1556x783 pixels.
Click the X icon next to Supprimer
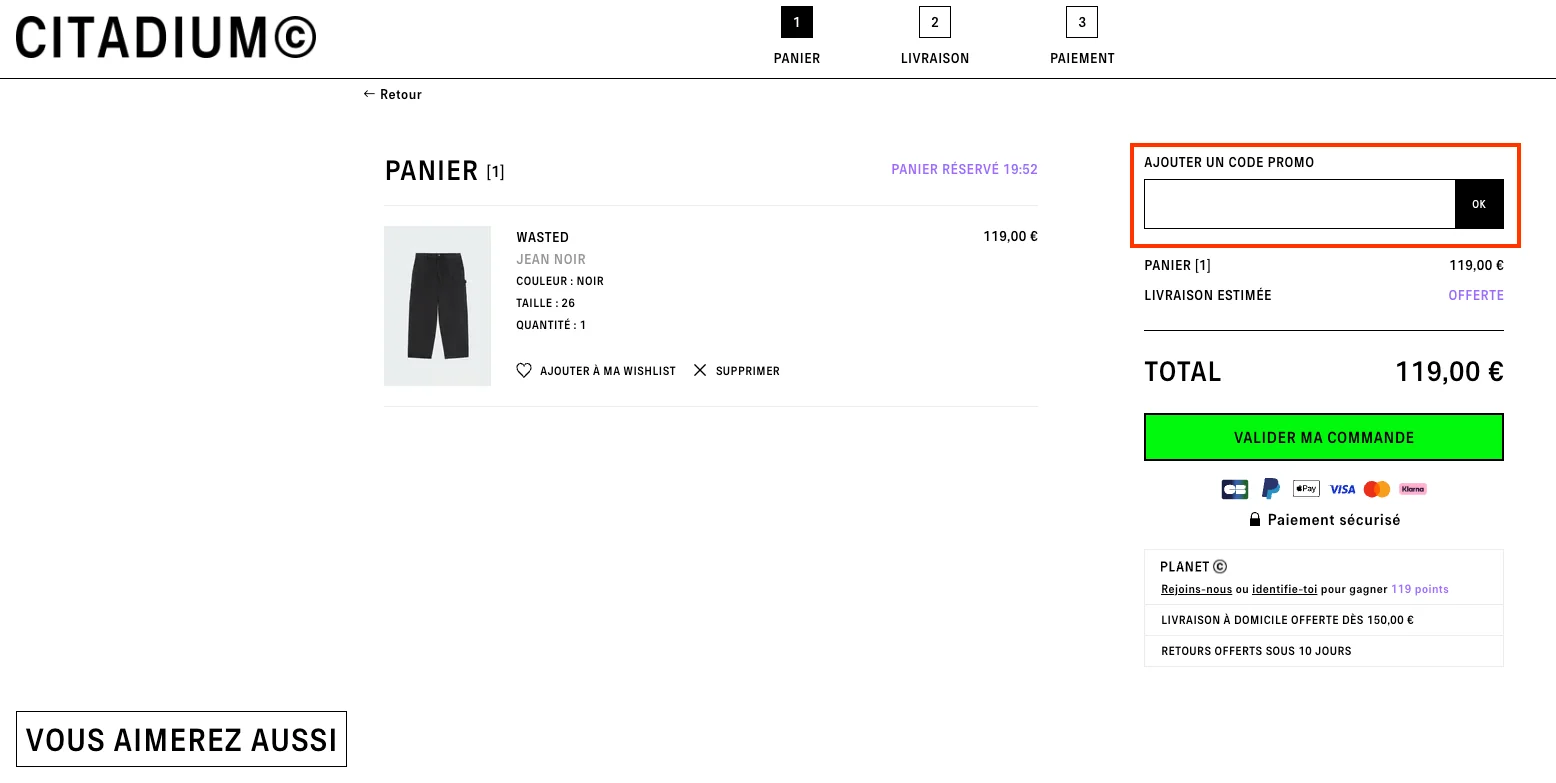(700, 370)
